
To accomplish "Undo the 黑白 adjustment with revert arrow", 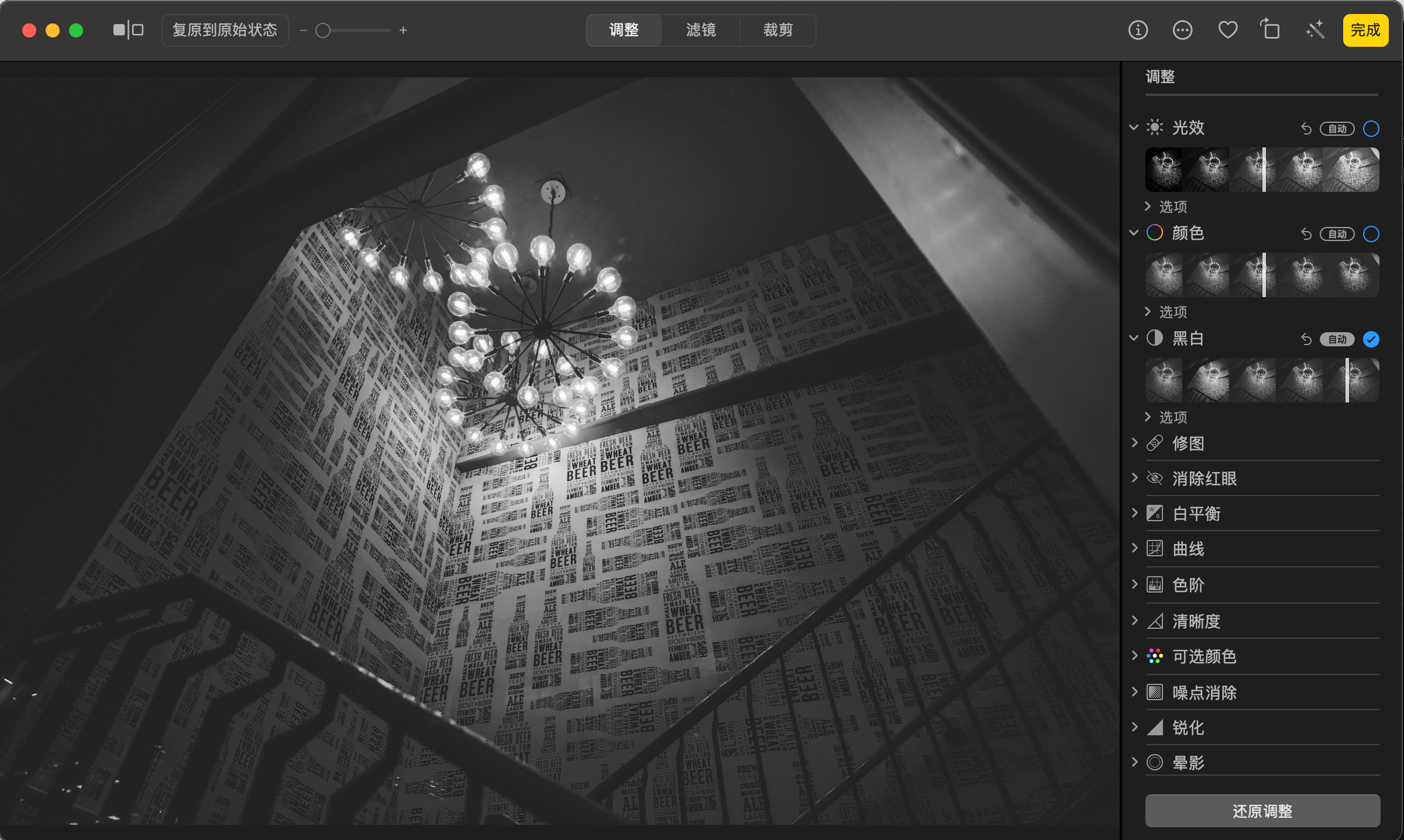I will click(x=1306, y=339).
